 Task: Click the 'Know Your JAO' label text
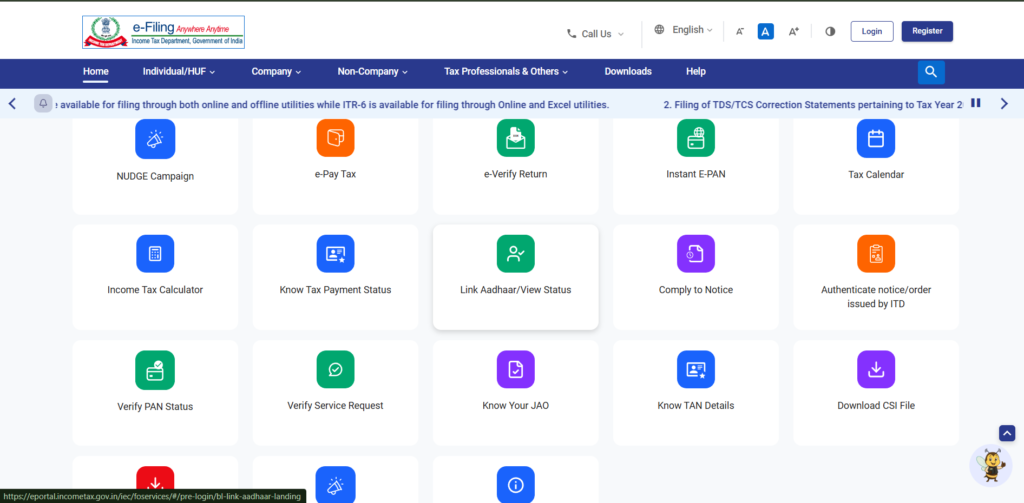tap(515, 406)
